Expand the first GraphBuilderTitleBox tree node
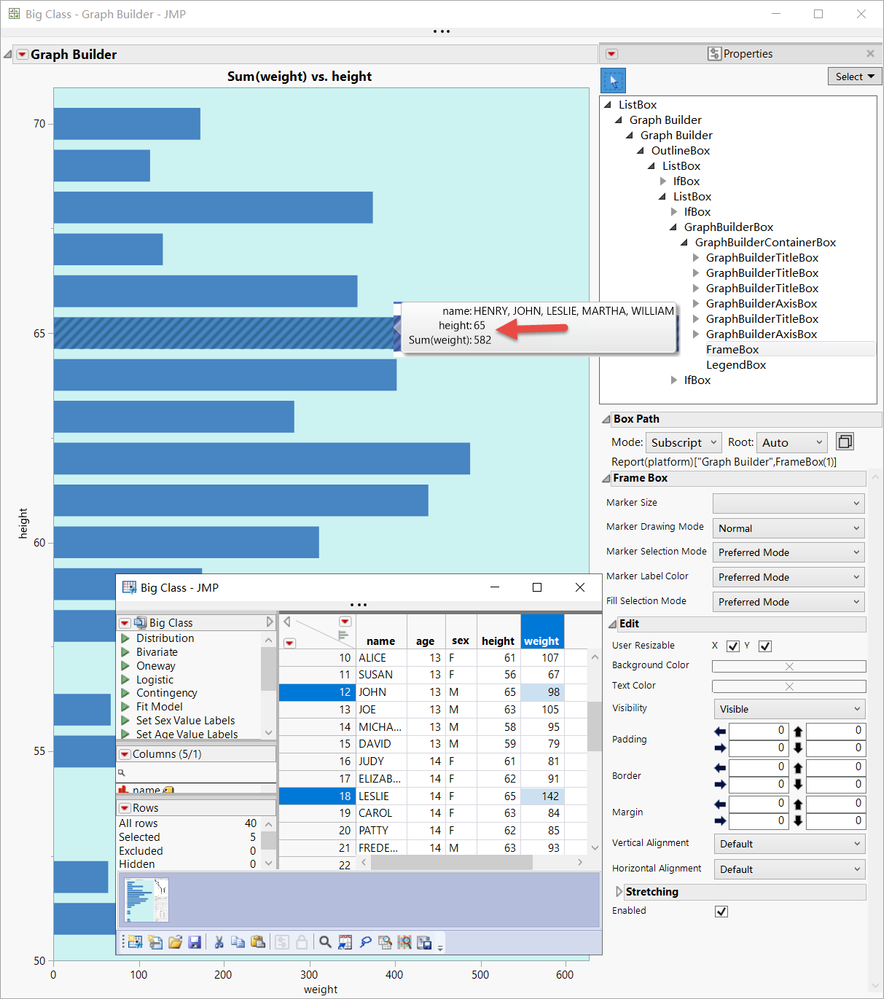The image size is (884, 999). pos(696,258)
